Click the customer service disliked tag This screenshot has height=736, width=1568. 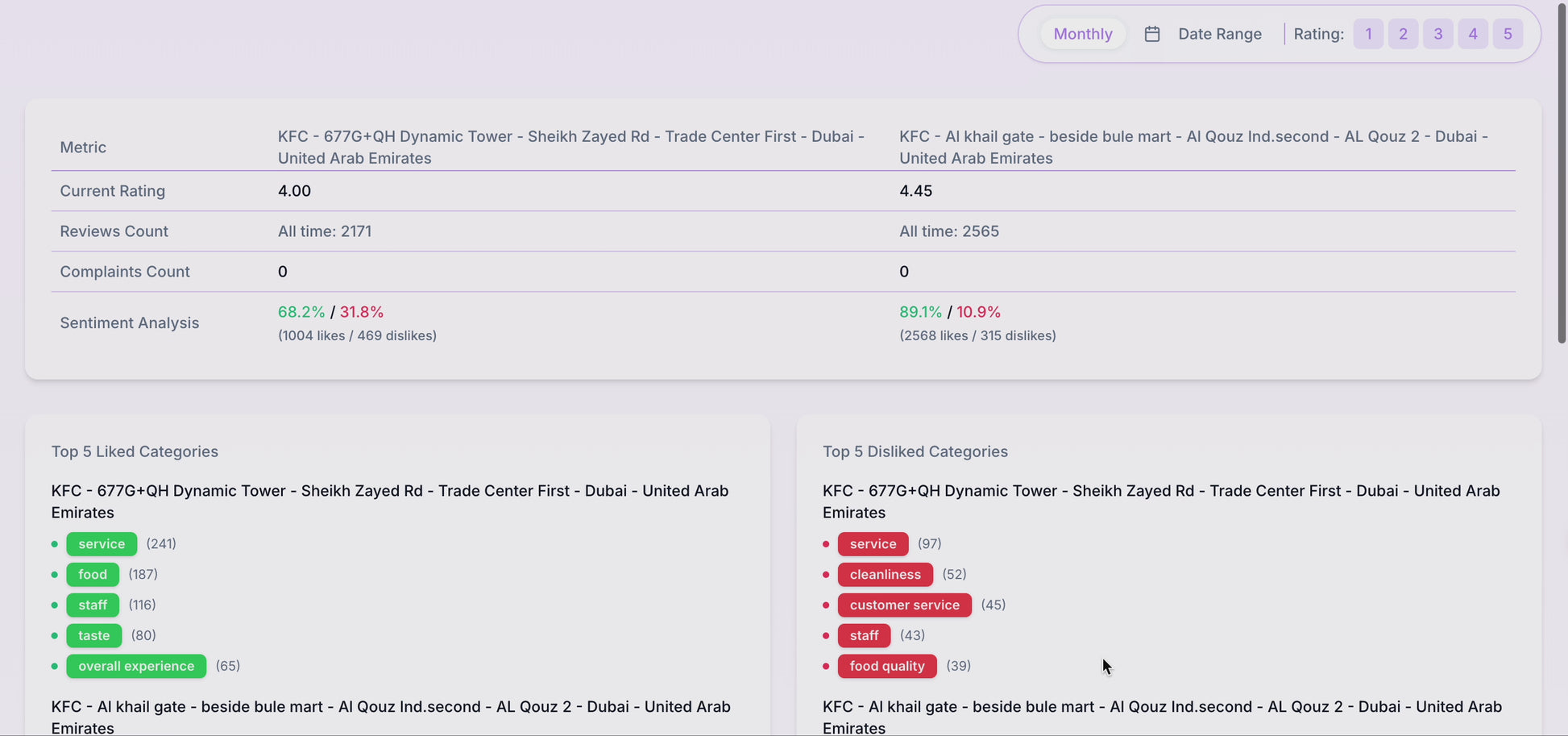tap(904, 605)
